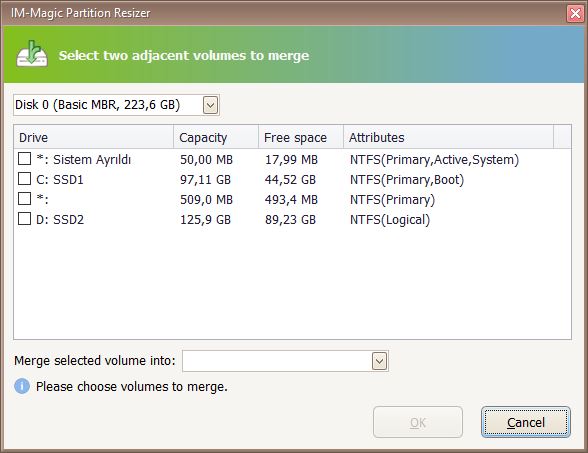
Task: Click the blue info icon near merge hint
Action: (x=22, y=386)
